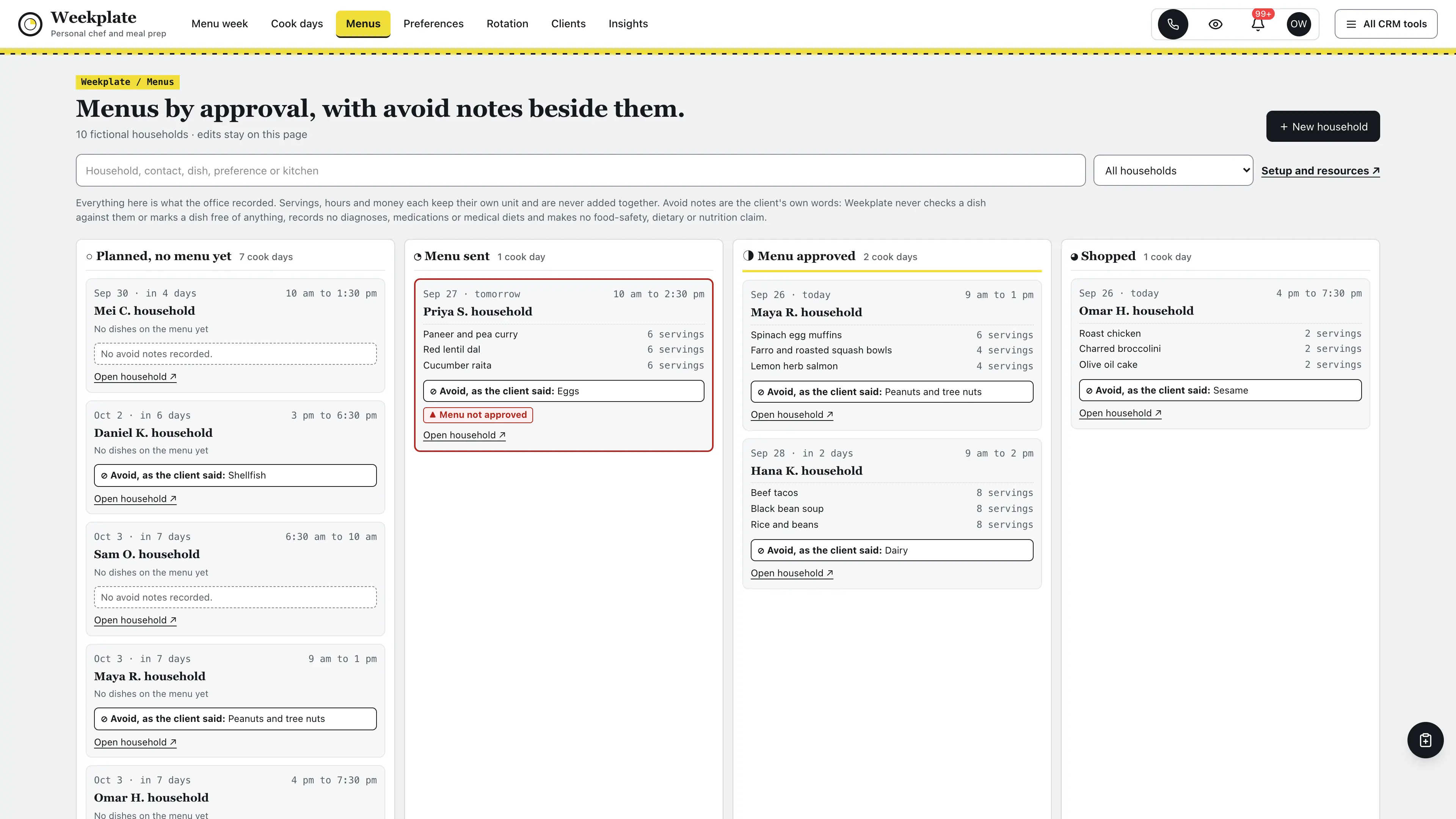This screenshot has height=819, width=1456.
Task: Select the Menus tab
Action: click(x=363, y=24)
